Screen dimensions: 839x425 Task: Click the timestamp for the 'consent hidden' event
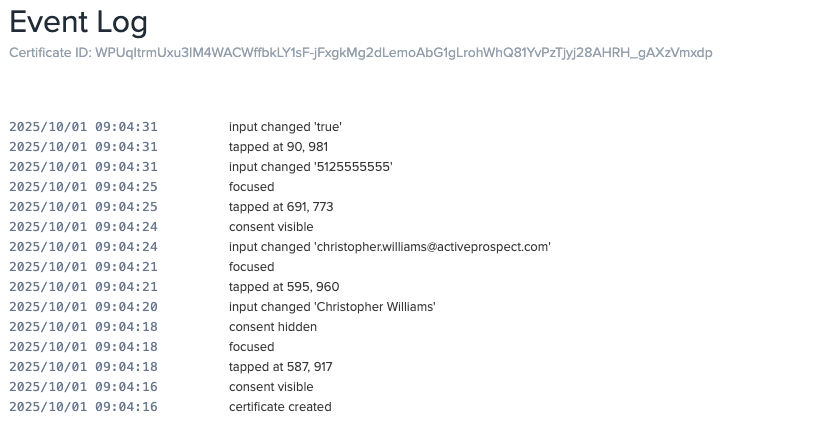83,327
